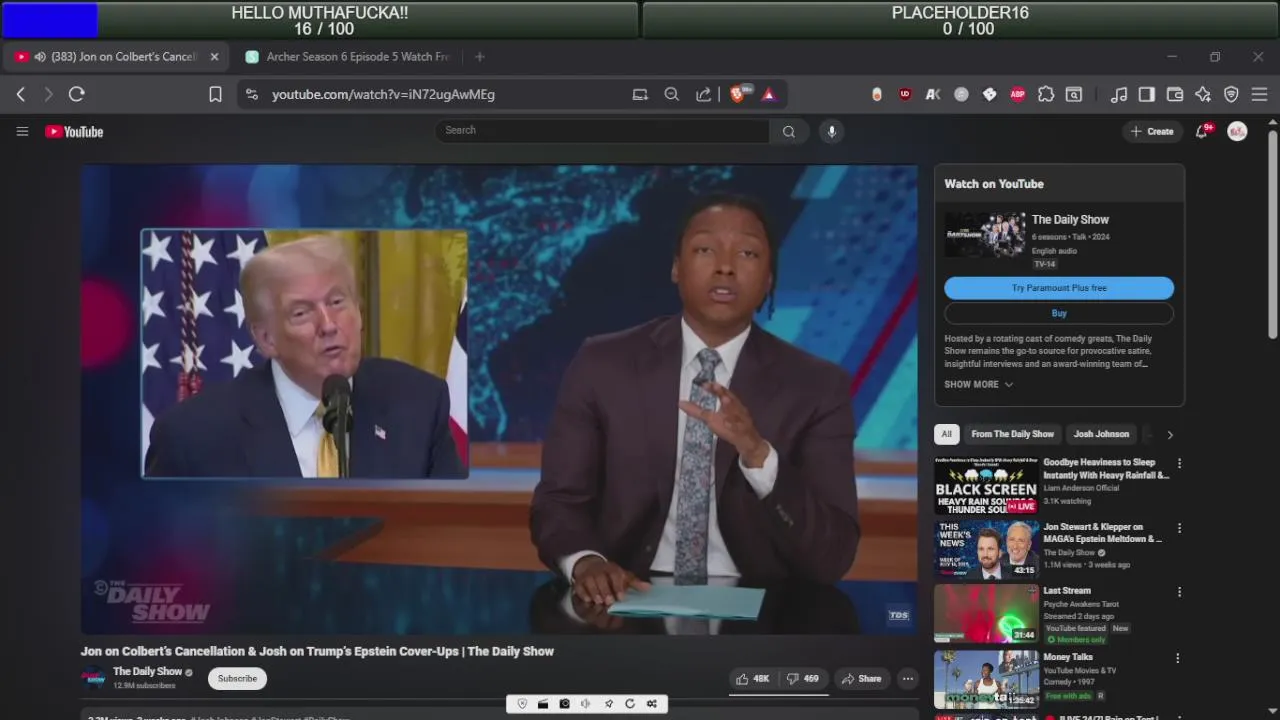Select From The Daily Show chip
The image size is (1280, 720).
pos(1012,434)
